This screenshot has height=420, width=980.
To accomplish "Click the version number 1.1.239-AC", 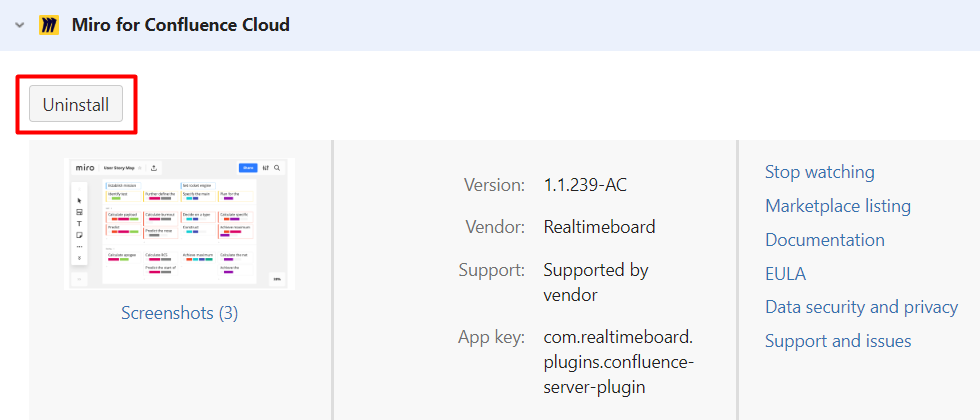I will point(585,185).
